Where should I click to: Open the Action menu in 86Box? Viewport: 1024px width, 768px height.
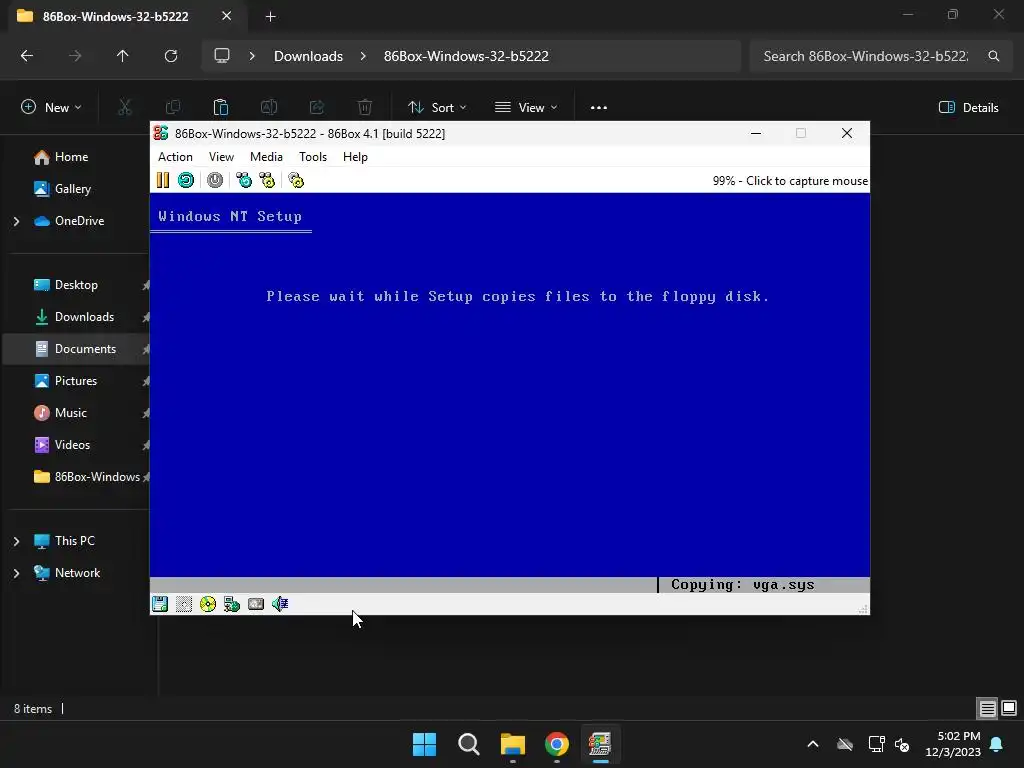click(175, 157)
